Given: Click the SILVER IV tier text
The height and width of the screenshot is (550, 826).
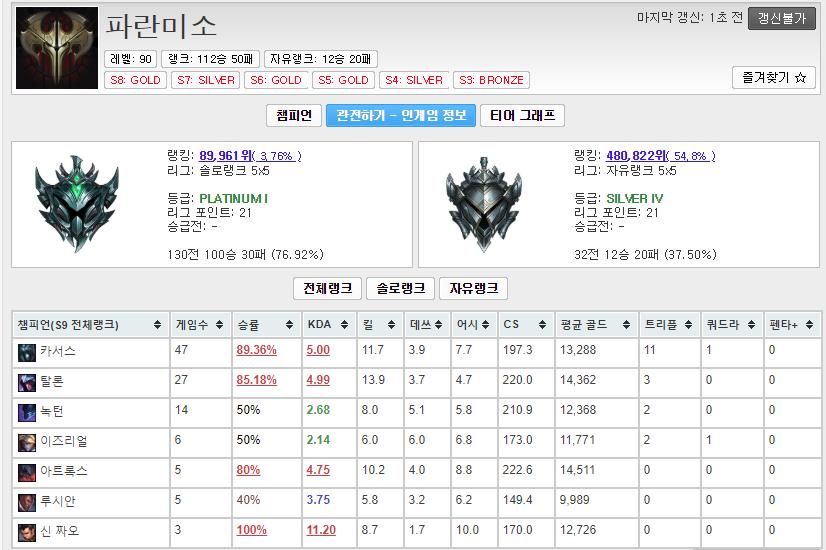Looking at the screenshot, I should (x=634, y=199).
